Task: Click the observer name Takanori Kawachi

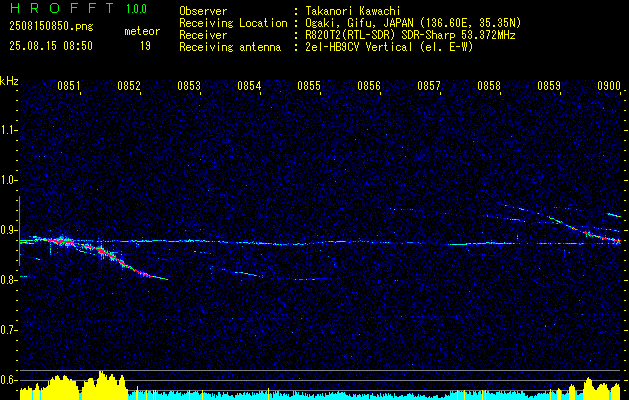Action: coord(353,11)
